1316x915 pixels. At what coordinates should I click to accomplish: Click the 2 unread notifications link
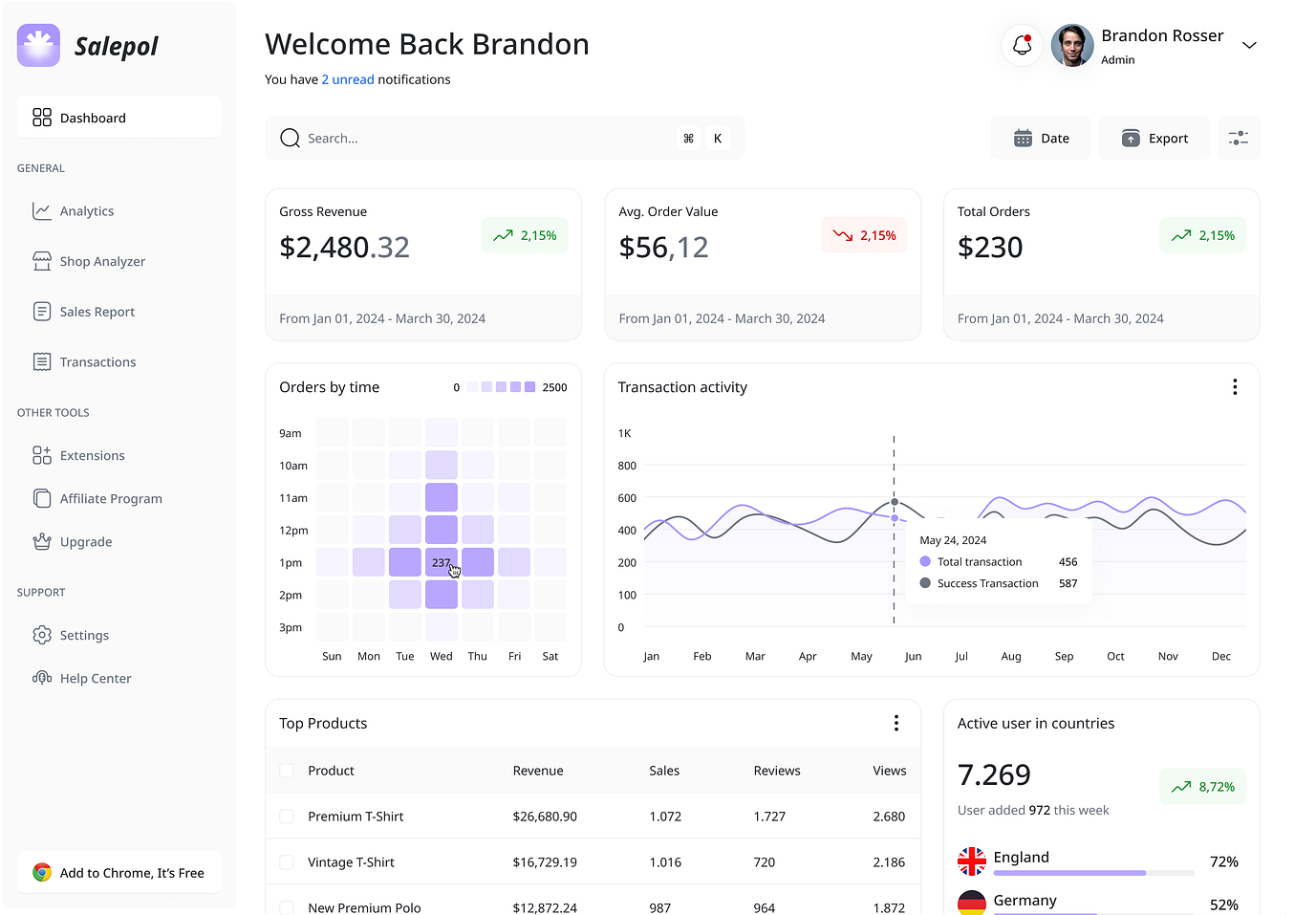[348, 79]
